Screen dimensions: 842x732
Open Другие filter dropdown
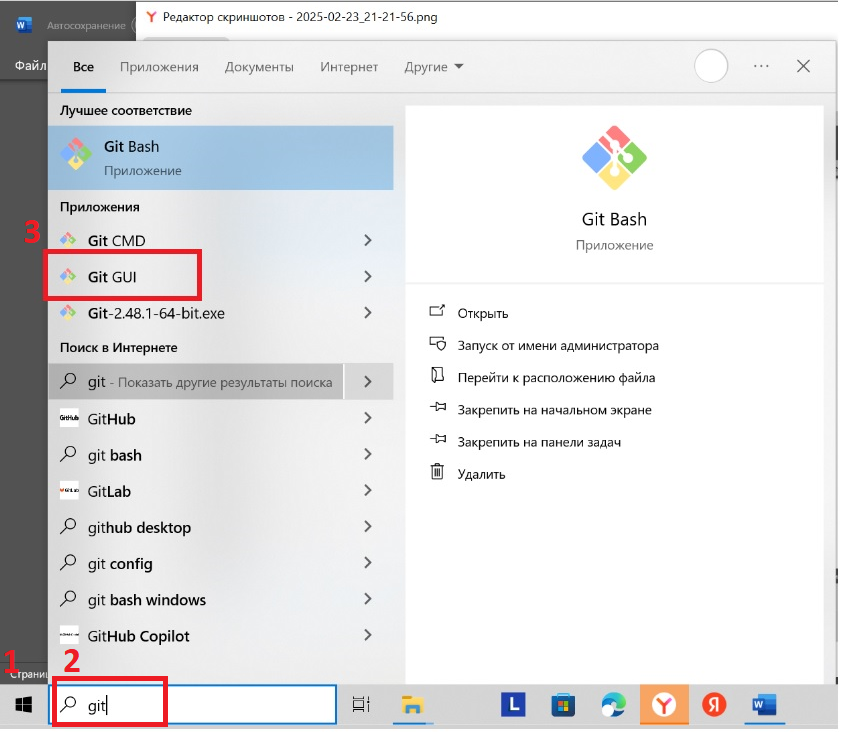click(x=433, y=67)
